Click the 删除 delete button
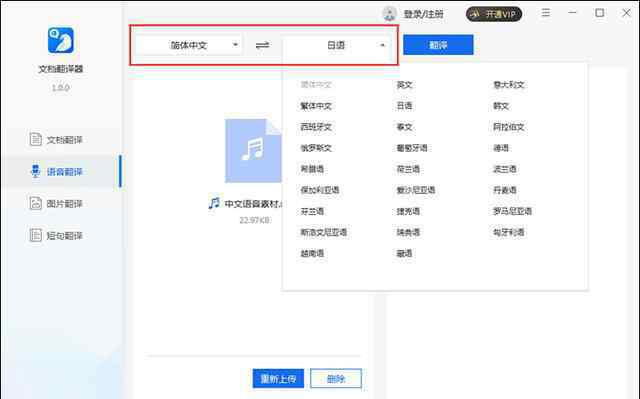The height and width of the screenshot is (399, 640). [x=336, y=379]
